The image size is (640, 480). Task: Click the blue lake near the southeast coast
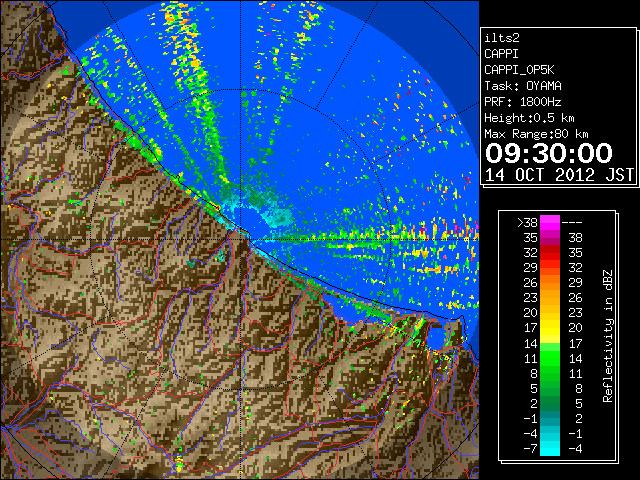pyautogui.click(x=436, y=337)
